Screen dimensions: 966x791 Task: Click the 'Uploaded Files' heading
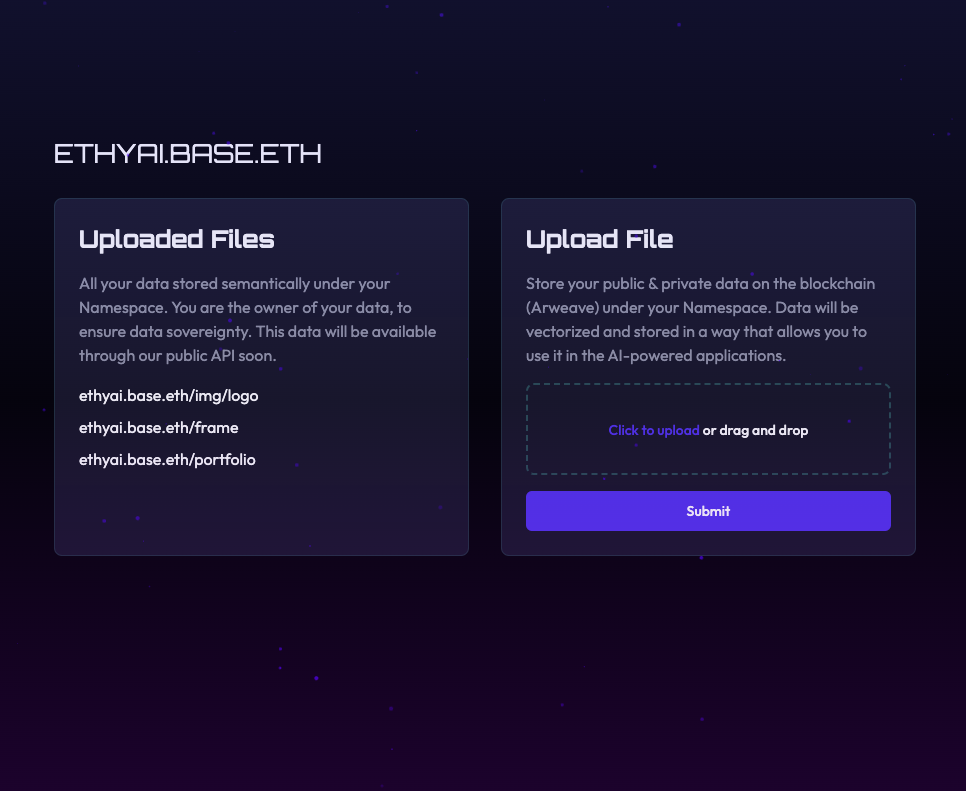point(176,240)
